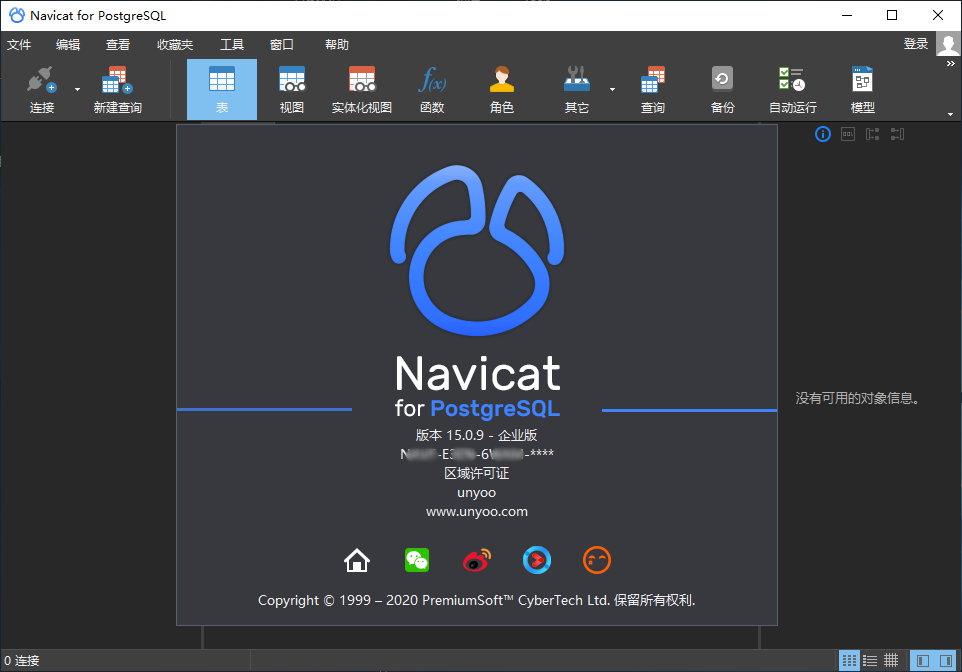Toggle the left navigation pane button
The height and width of the screenshot is (672, 962).
click(922, 660)
